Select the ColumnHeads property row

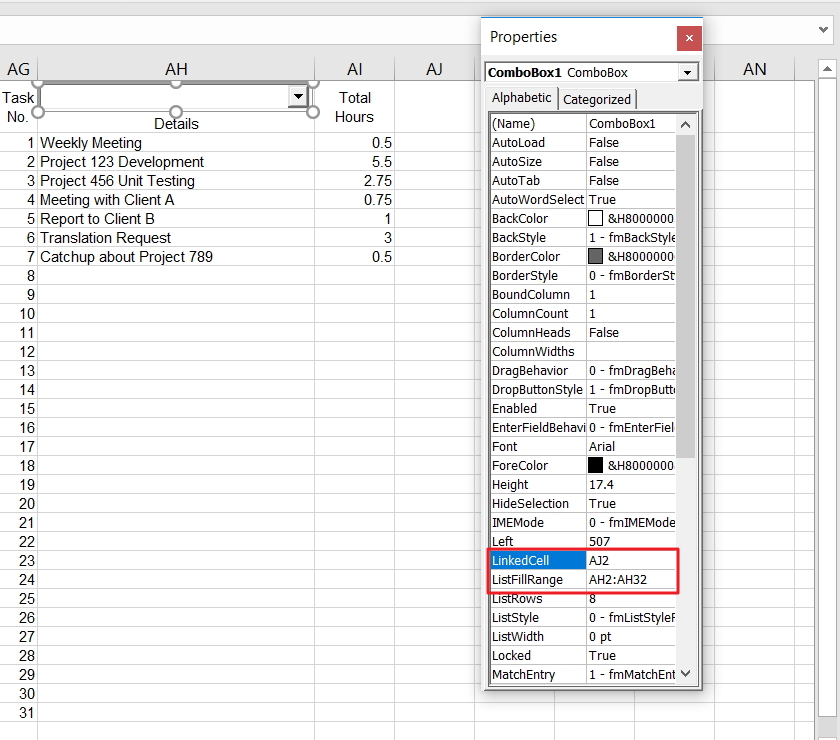point(582,333)
